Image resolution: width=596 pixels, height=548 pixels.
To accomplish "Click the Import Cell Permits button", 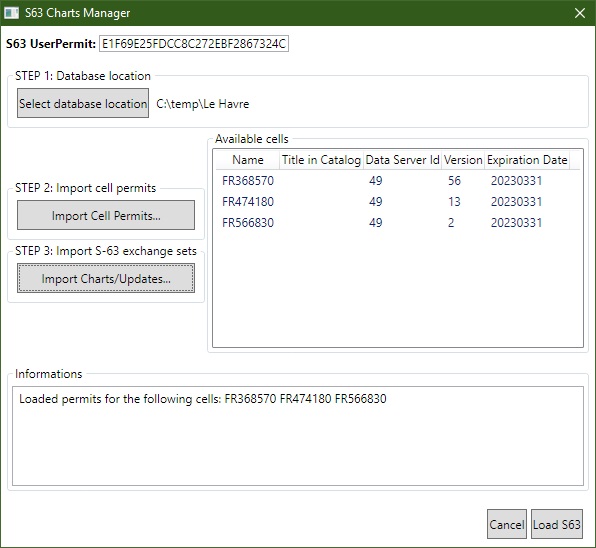I will point(106,215).
